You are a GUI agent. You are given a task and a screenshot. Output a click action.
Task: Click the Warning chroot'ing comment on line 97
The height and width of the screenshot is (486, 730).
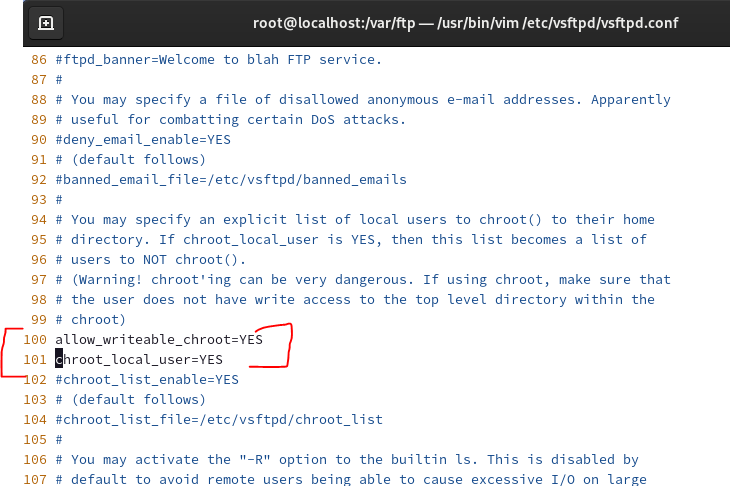pos(363,280)
